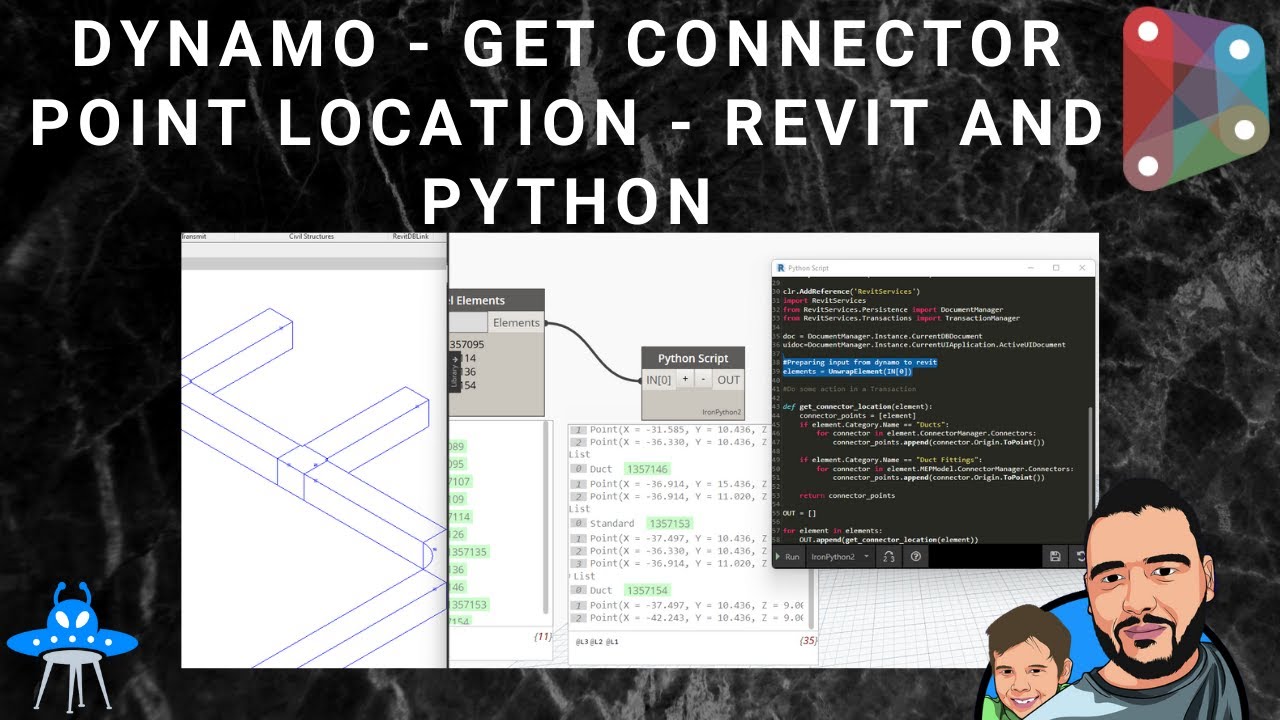This screenshot has height=720, width=1280.
Task: Save changes with the floppy disk icon
Action: (1055, 556)
